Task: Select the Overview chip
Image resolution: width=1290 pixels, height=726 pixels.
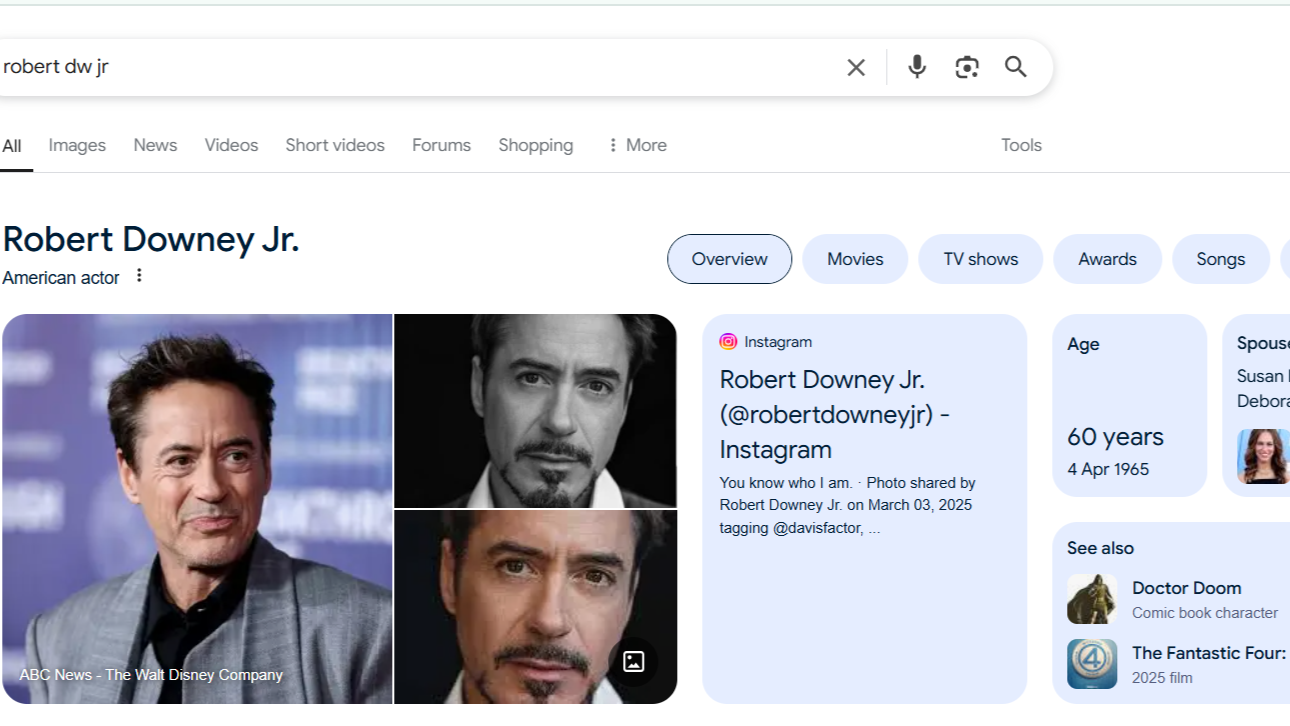Action: (x=730, y=259)
